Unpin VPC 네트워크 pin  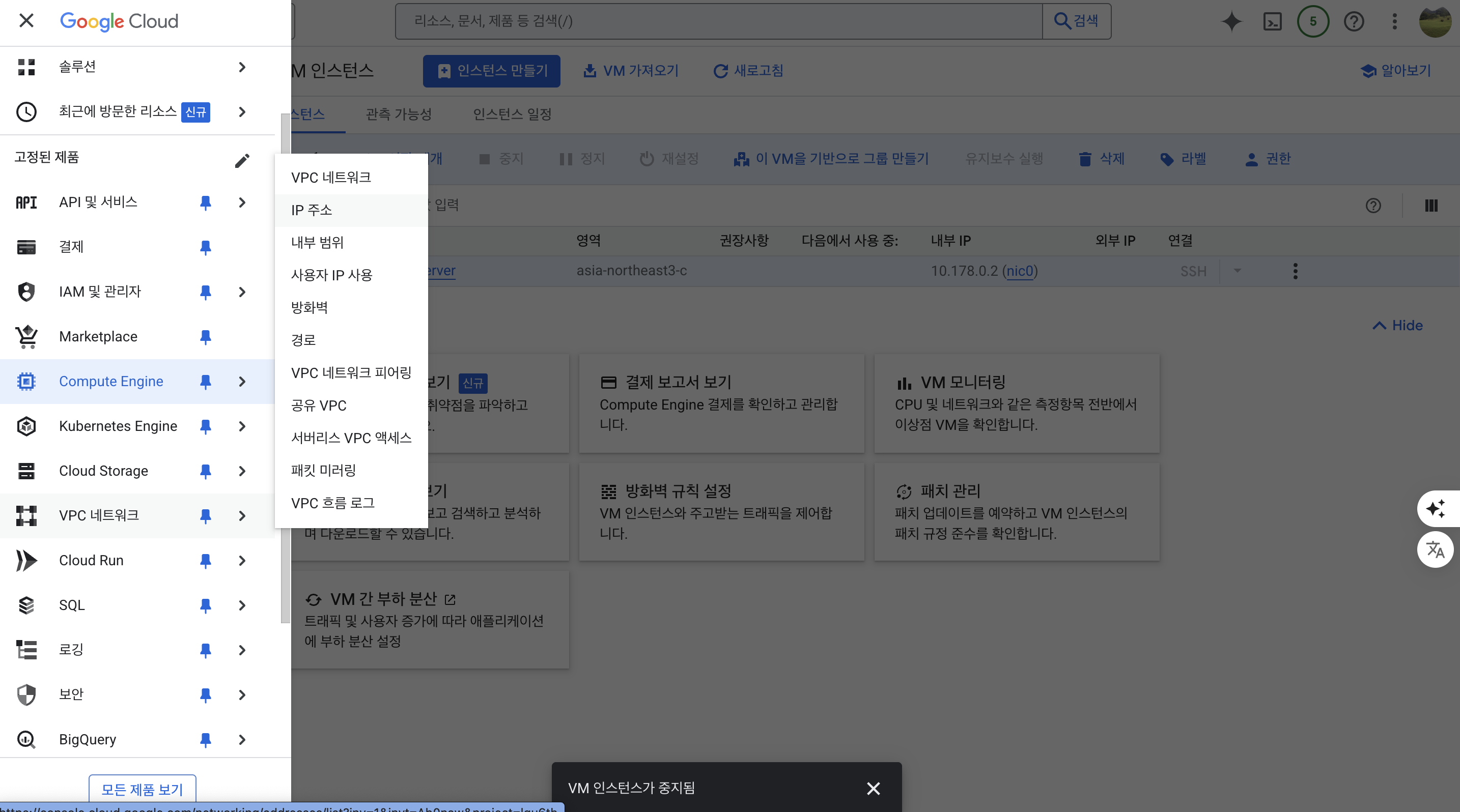[x=205, y=516]
